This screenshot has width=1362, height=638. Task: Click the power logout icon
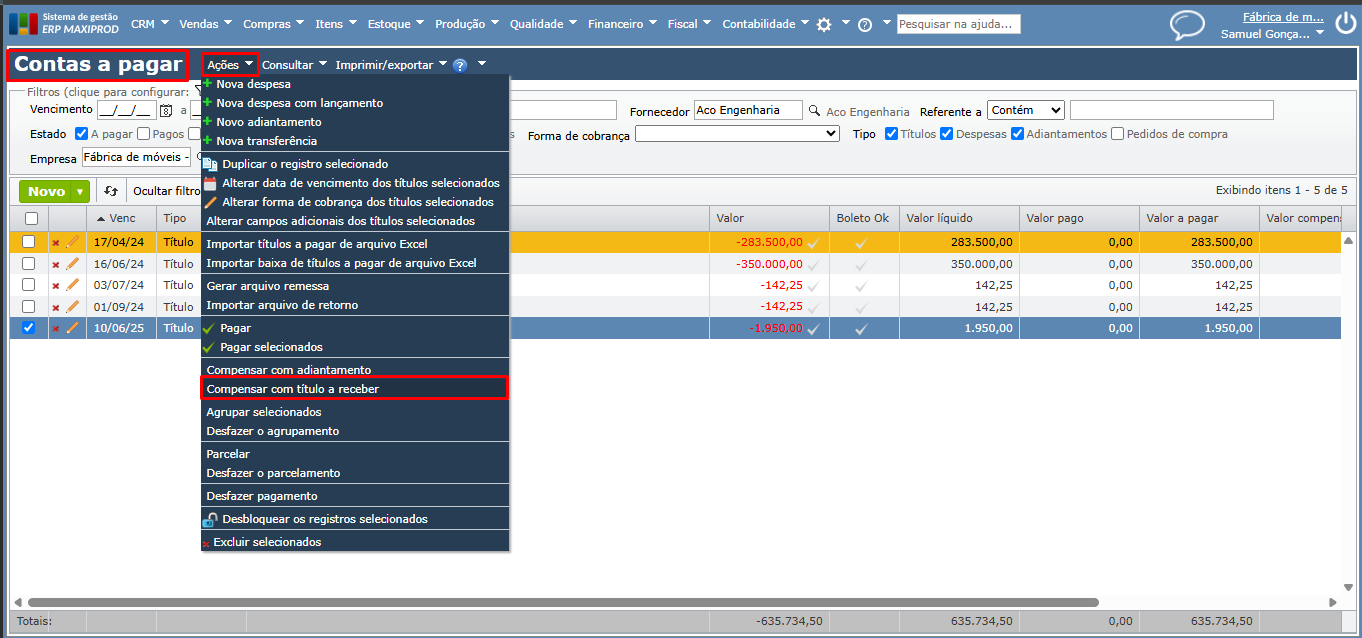pos(1345,24)
